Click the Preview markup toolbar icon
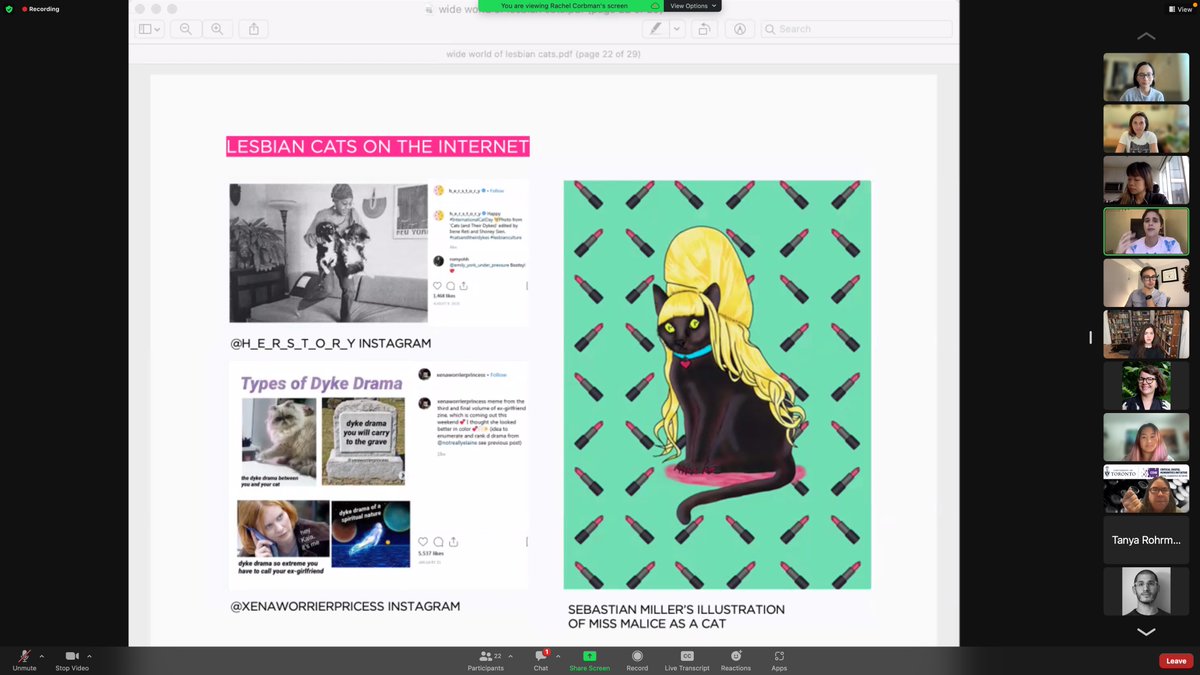Screen dimensions: 1200x675 (740, 29)
